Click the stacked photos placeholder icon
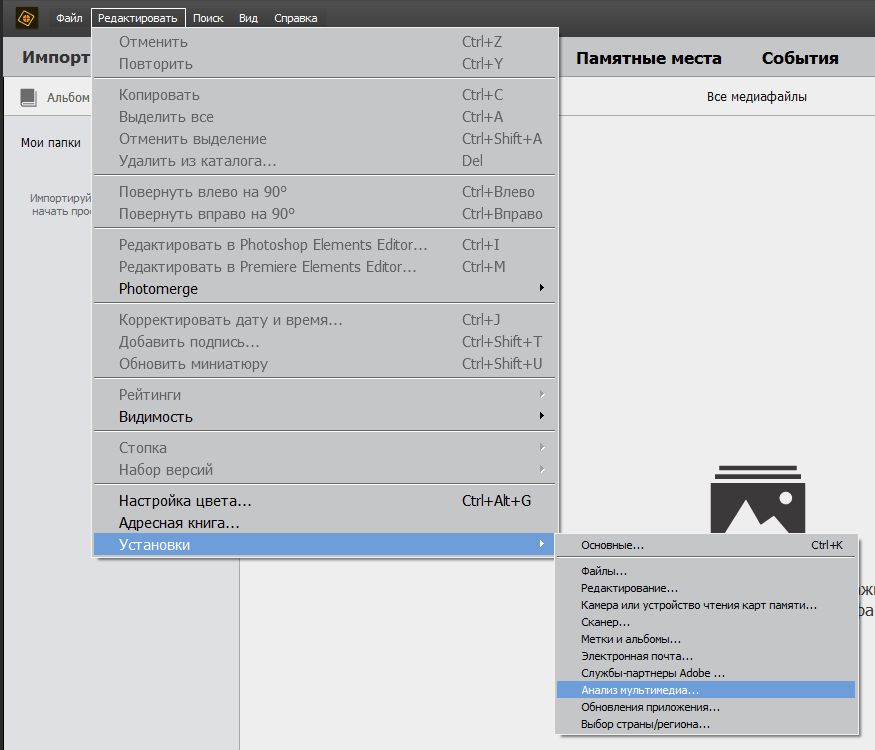This screenshot has height=750, width=875. point(757,499)
